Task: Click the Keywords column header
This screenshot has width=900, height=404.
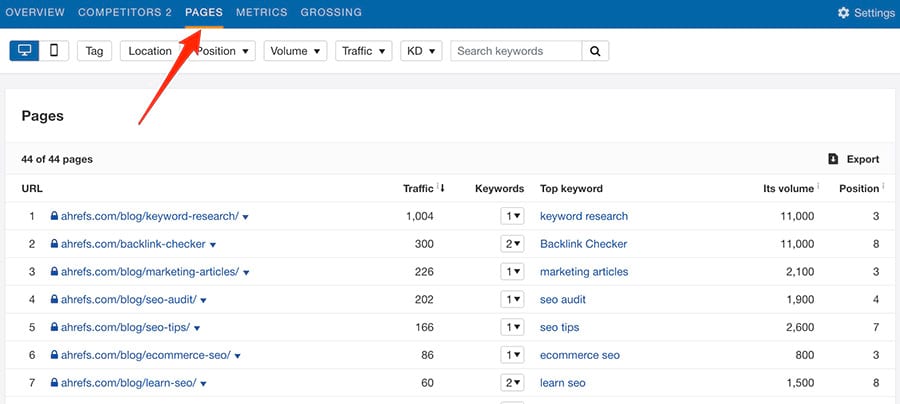Action: coord(499,188)
